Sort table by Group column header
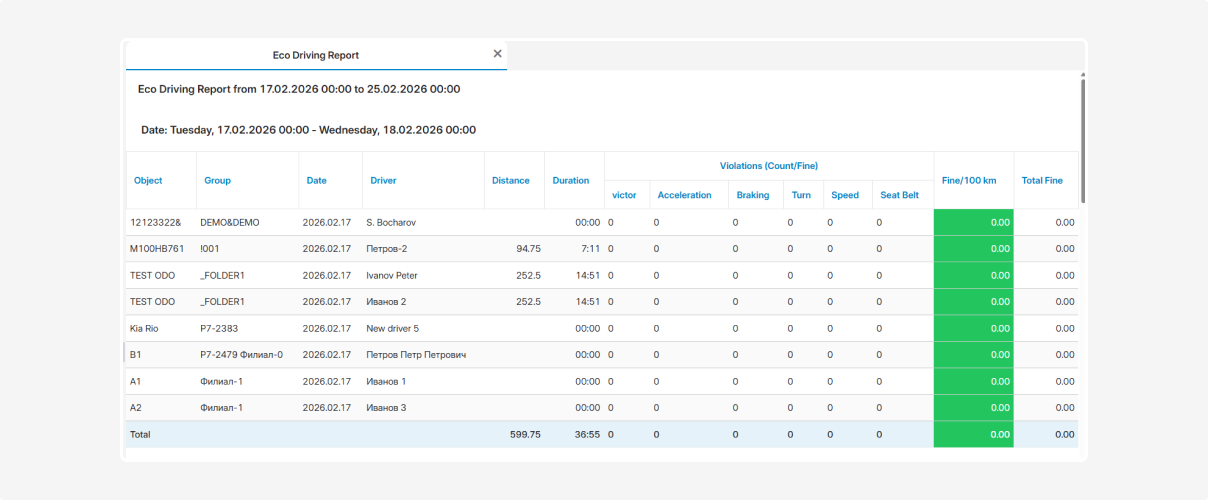This screenshot has width=1208, height=500. (217, 181)
